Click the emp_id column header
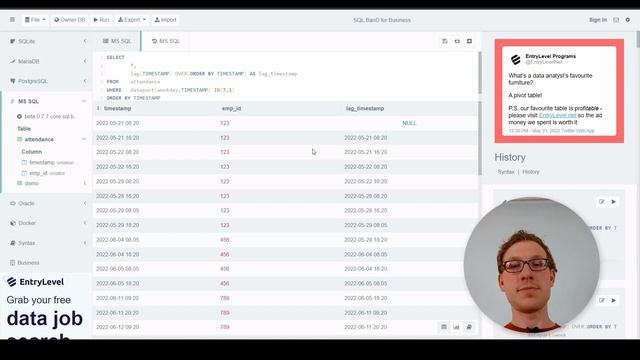 click(x=231, y=109)
